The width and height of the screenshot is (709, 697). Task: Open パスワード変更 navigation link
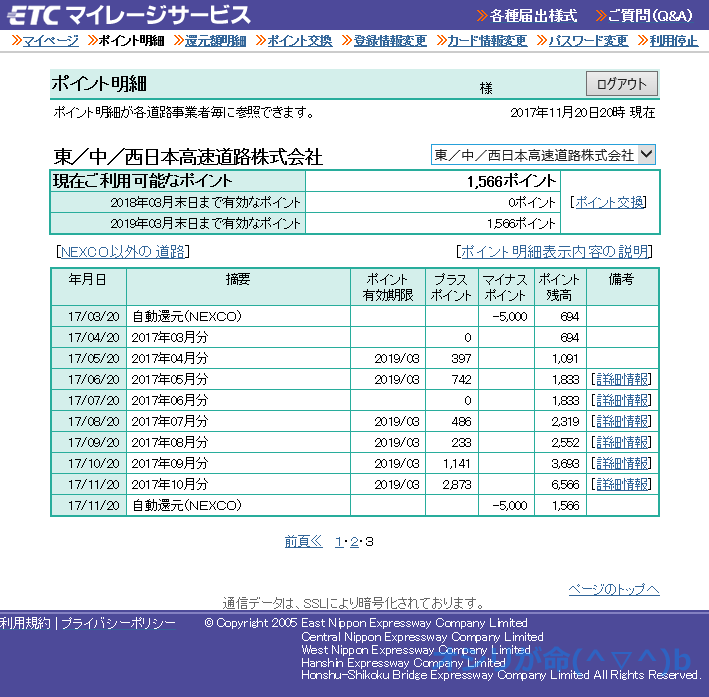coord(588,41)
